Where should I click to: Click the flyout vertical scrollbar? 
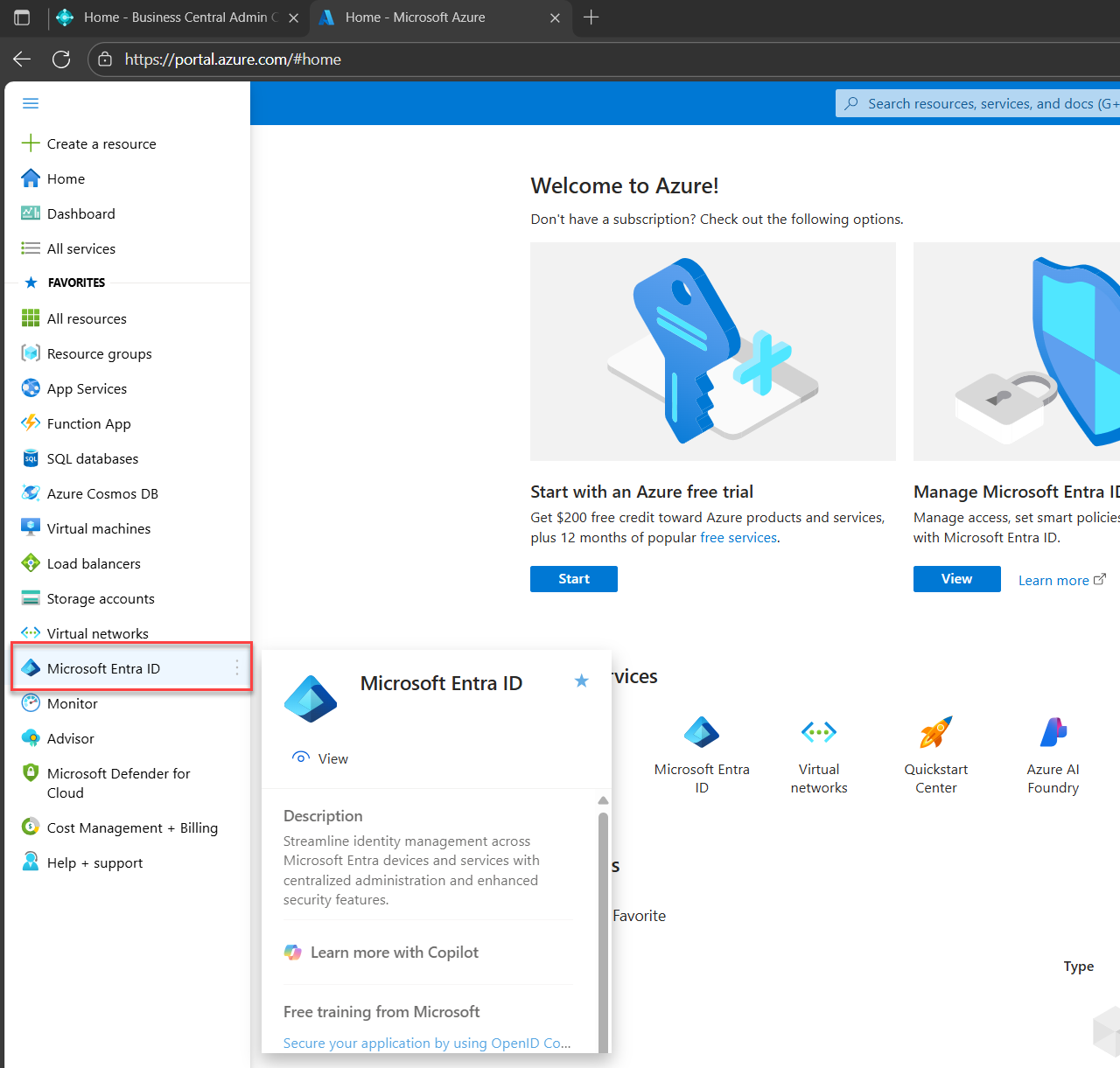click(x=603, y=932)
